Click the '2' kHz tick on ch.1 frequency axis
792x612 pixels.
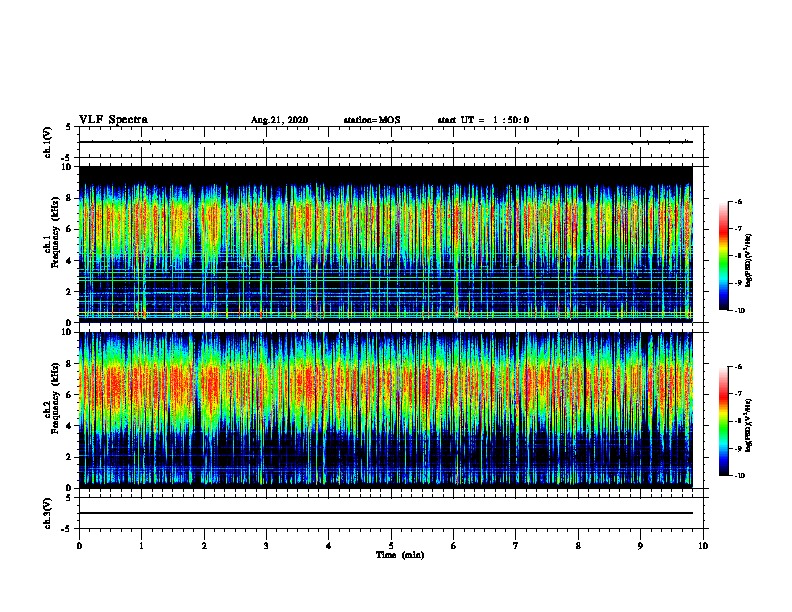70,292
